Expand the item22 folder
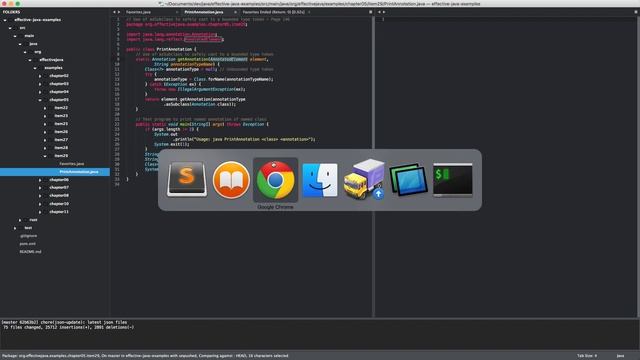This screenshot has width=640, height=360. 45,108
